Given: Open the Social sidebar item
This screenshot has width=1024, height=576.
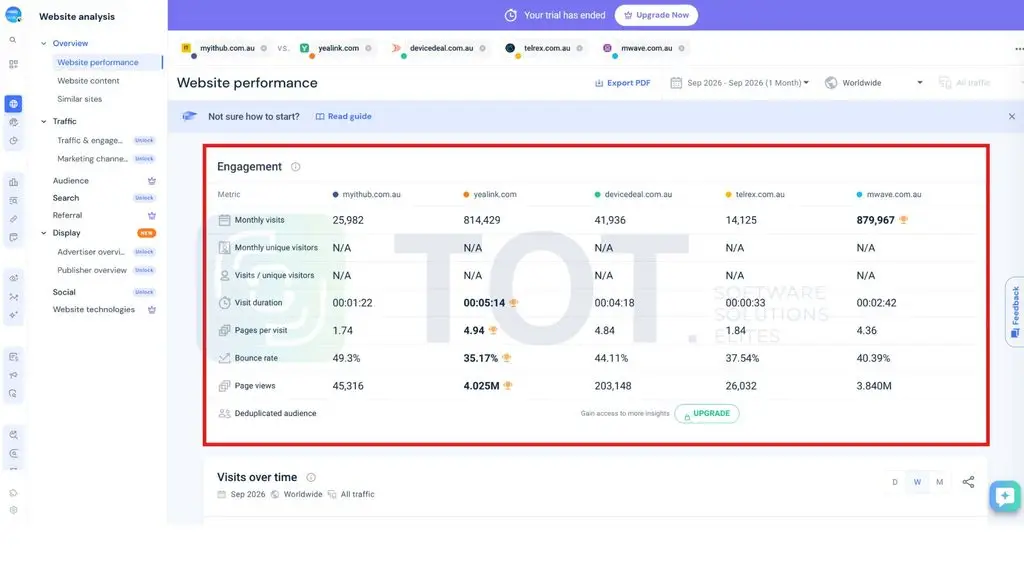Looking at the screenshot, I should point(64,293).
